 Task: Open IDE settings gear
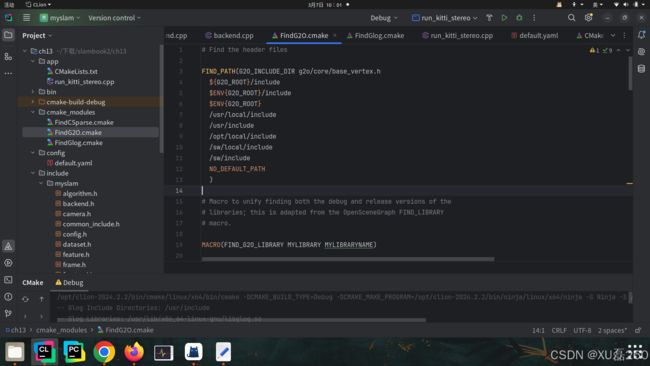pos(588,18)
